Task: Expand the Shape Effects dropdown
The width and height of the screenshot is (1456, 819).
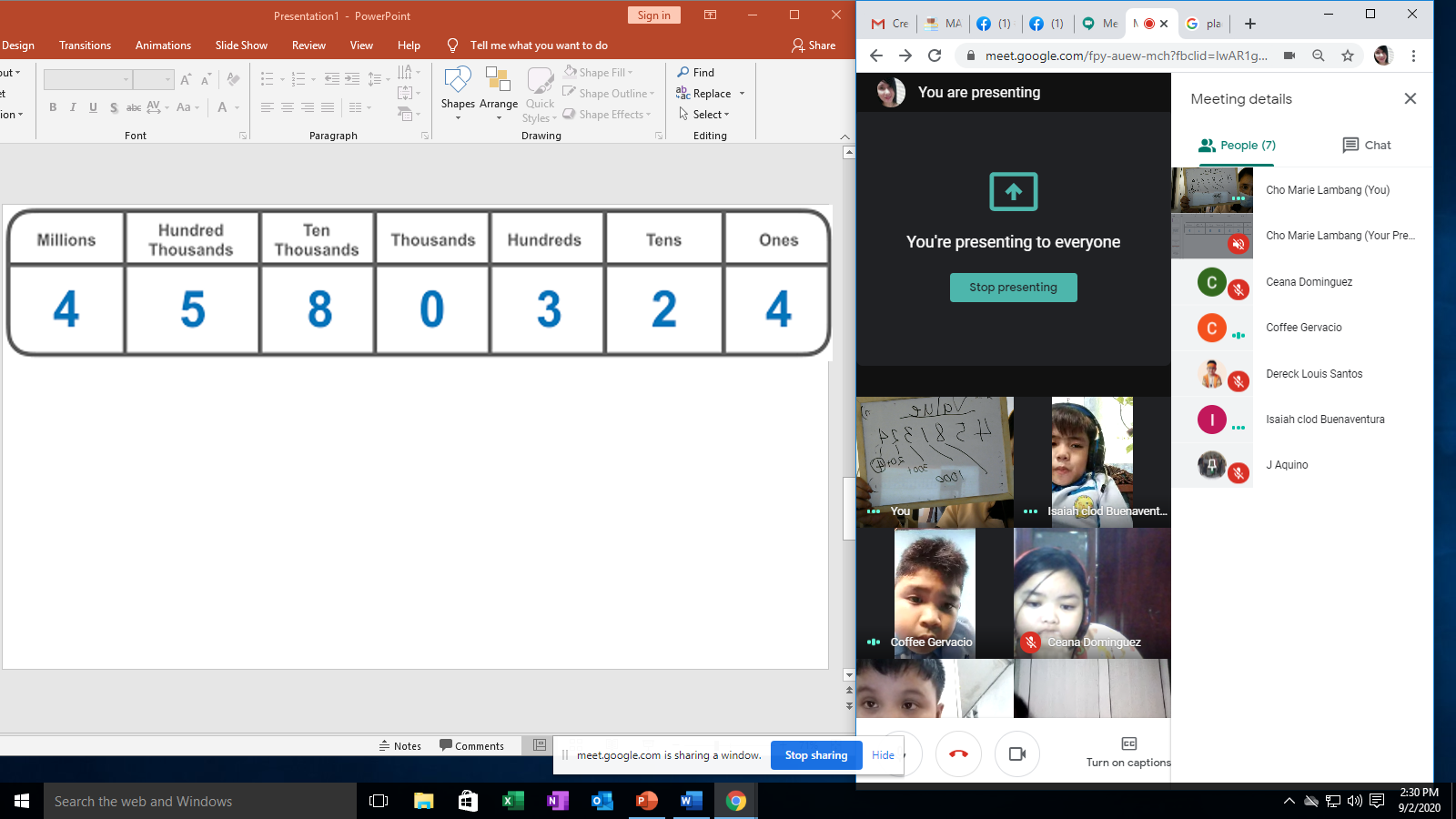Action: pos(648,115)
